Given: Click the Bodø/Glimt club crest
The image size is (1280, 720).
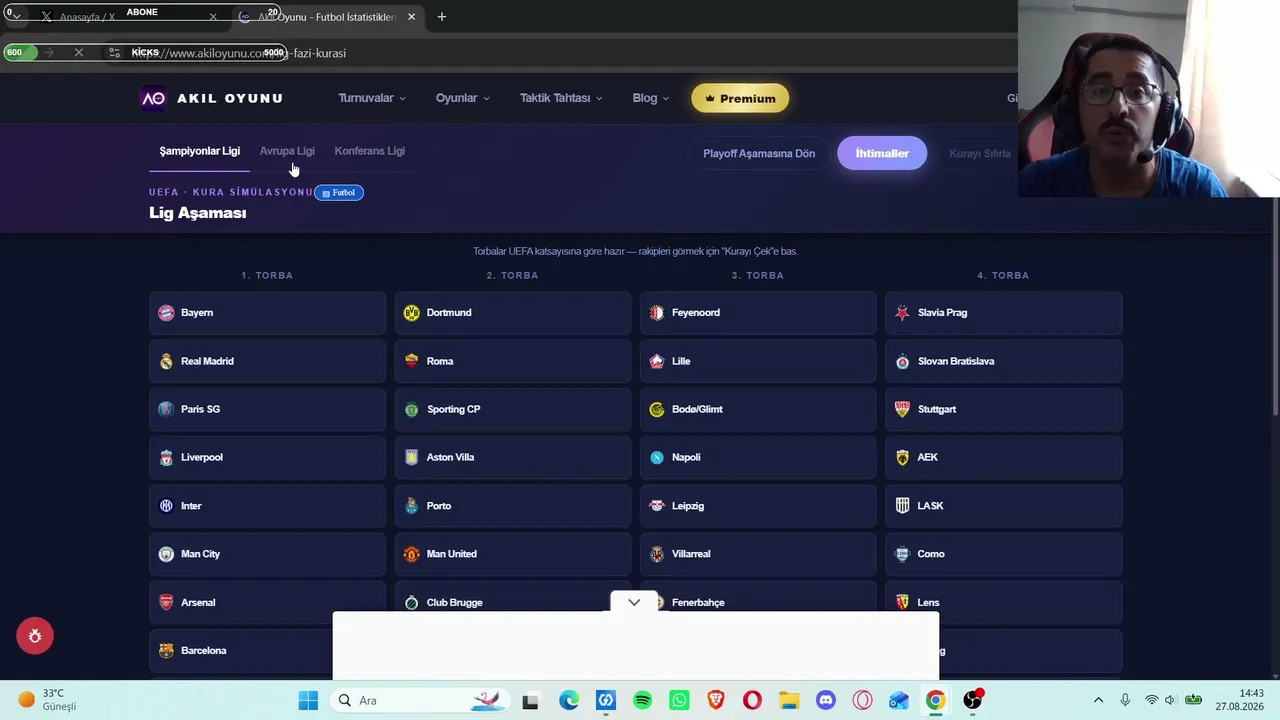Looking at the screenshot, I should tap(656, 409).
